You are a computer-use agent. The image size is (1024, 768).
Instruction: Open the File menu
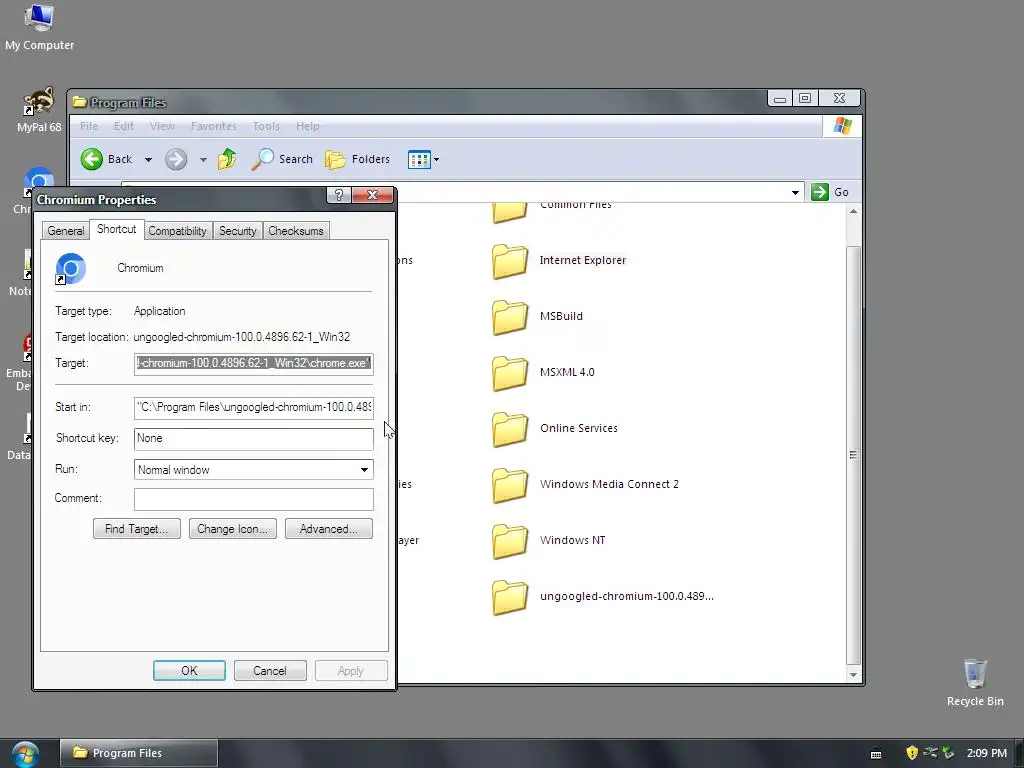click(x=89, y=126)
